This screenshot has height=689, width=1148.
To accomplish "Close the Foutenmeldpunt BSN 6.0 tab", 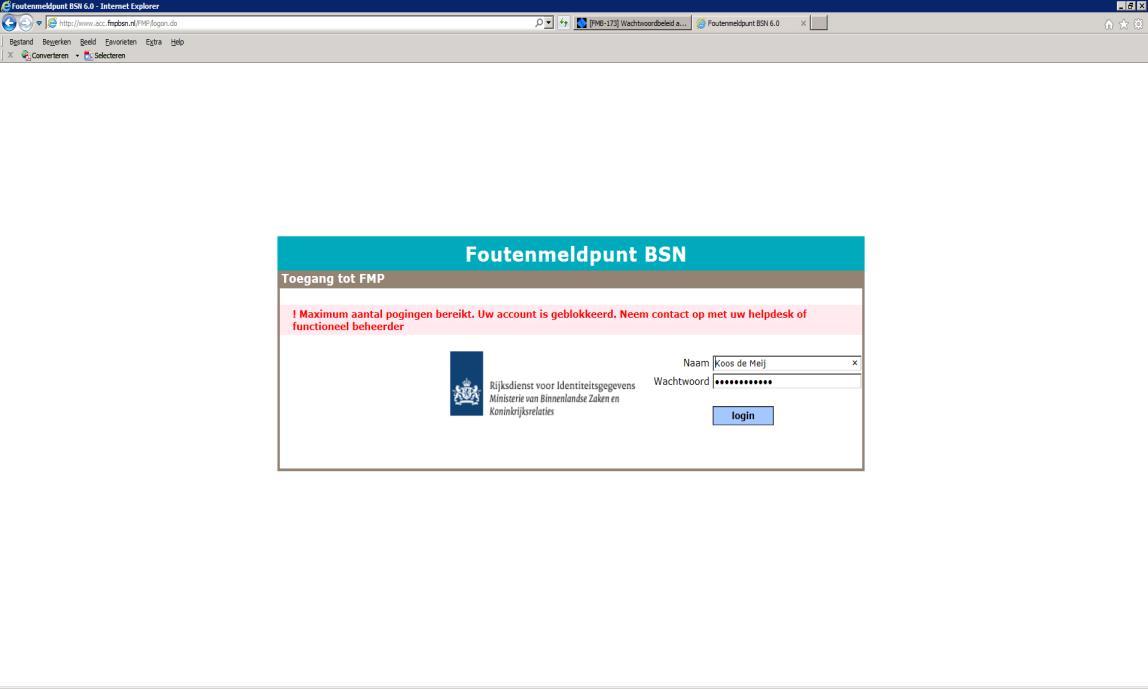I will click(x=803, y=23).
